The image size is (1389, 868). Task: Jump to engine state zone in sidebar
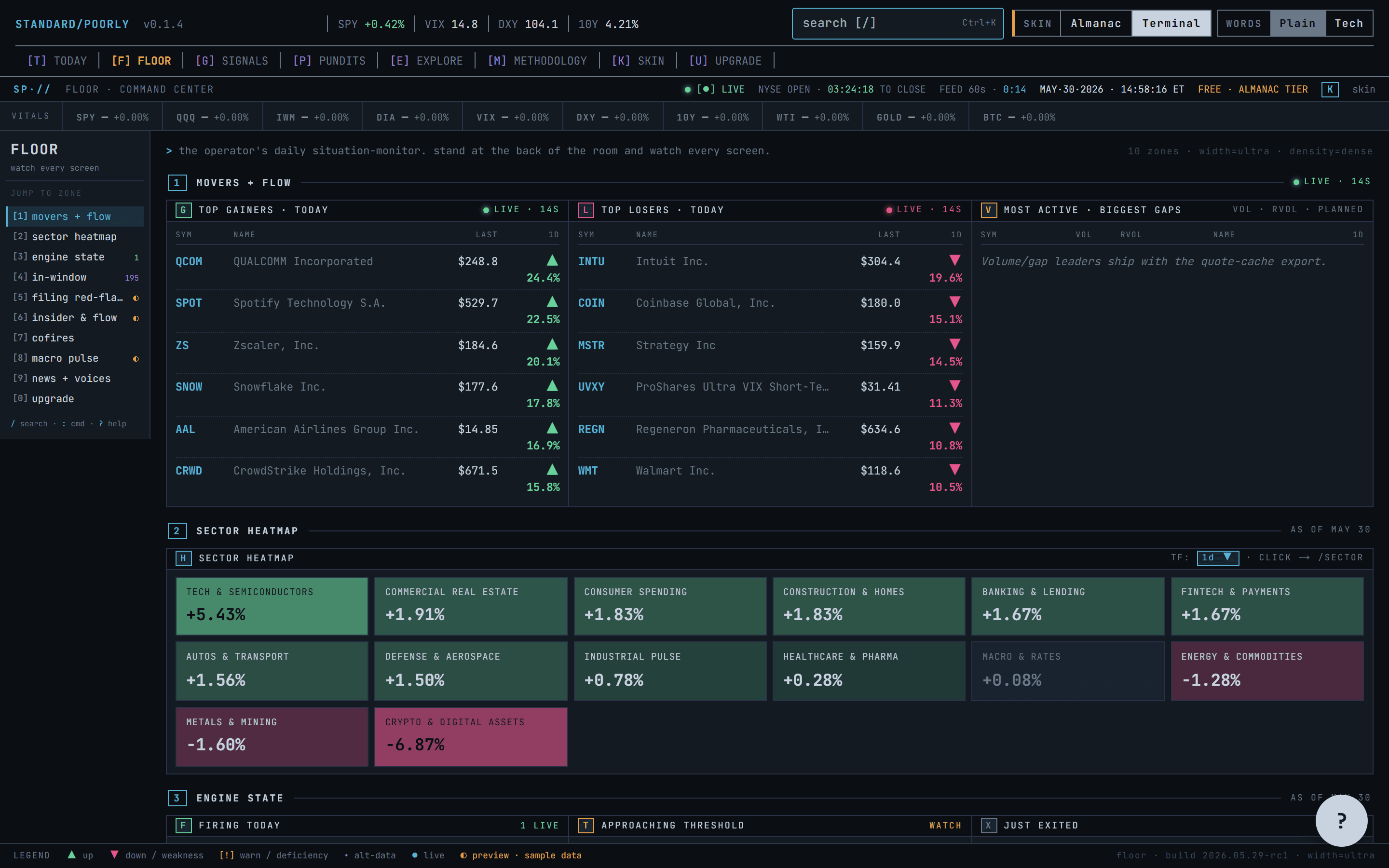(x=75, y=257)
